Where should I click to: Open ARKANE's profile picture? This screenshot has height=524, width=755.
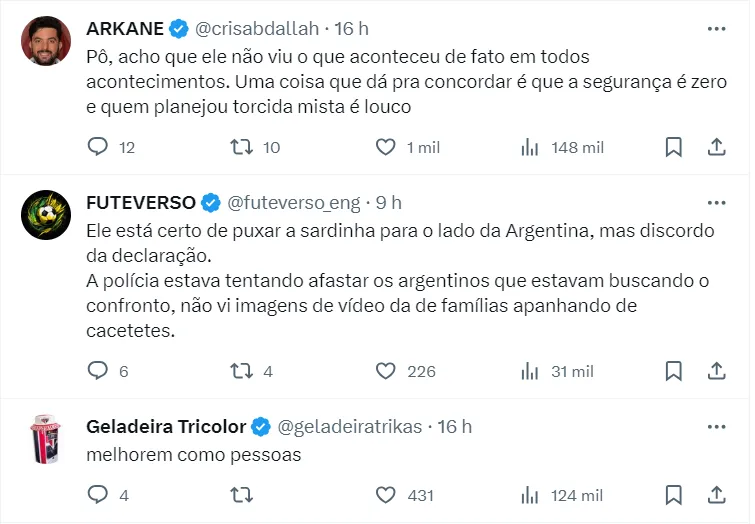[x=46, y=41]
